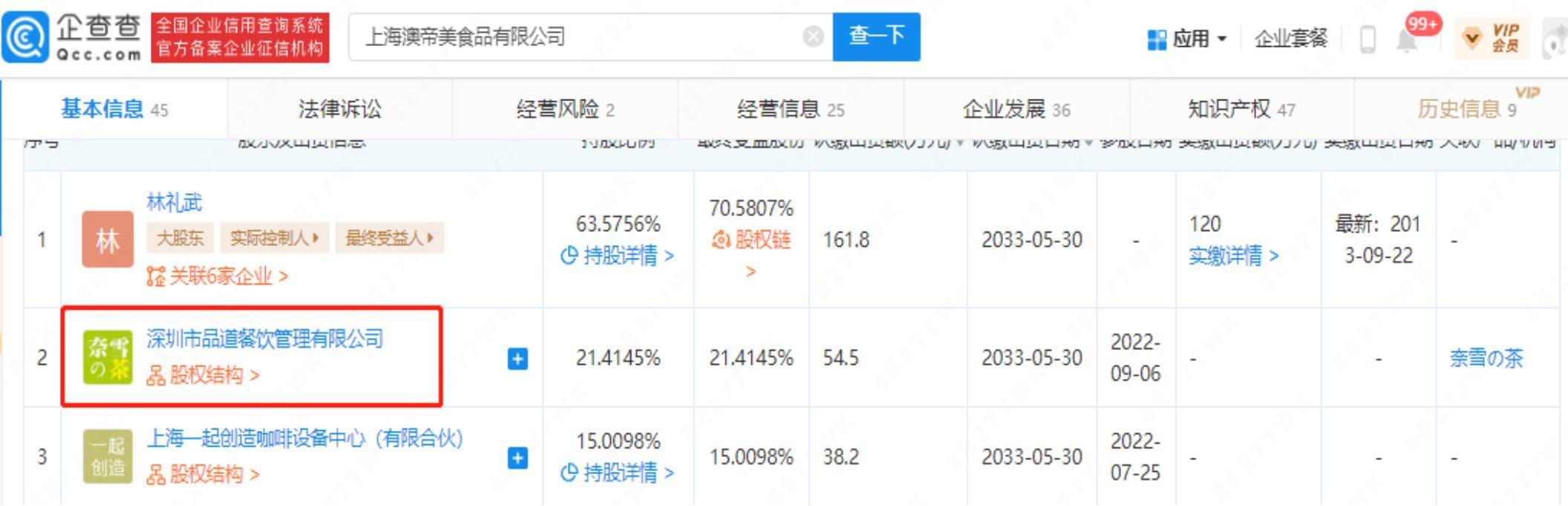Image resolution: width=1568 pixels, height=506 pixels.
Task: Click the mobile phone icon in the header
Action: coord(1368,39)
